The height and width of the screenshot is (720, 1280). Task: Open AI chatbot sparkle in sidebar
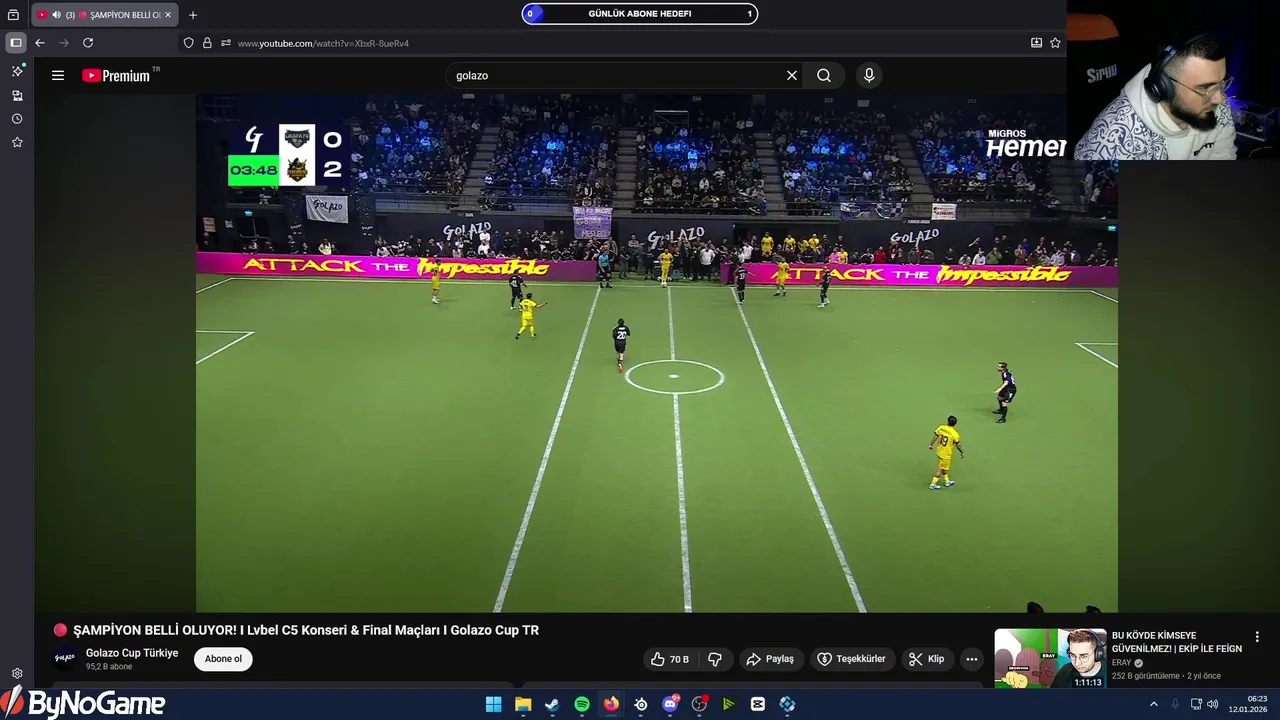17,71
